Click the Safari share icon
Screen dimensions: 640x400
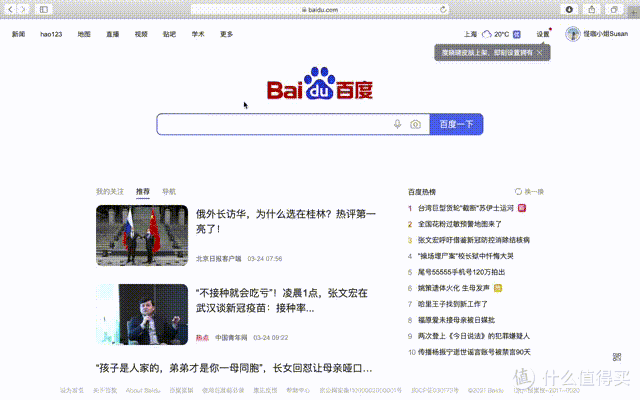pyautogui.click(x=591, y=9)
